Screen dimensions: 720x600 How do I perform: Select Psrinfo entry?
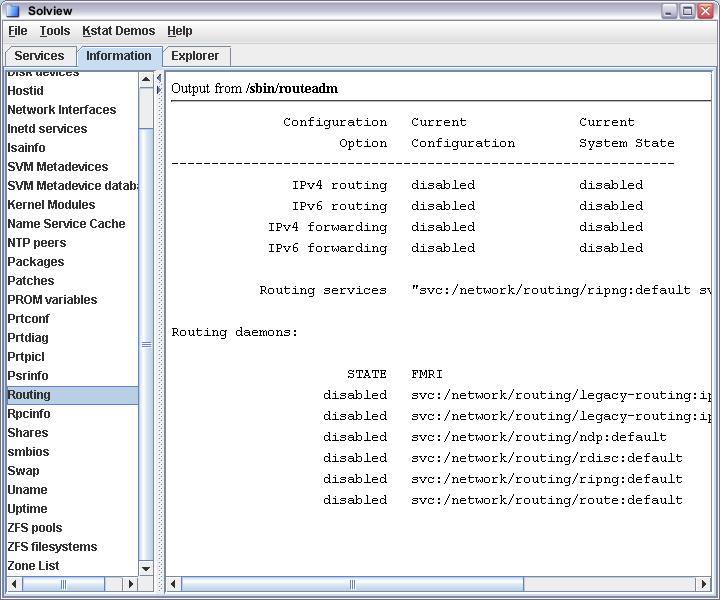pos(73,376)
